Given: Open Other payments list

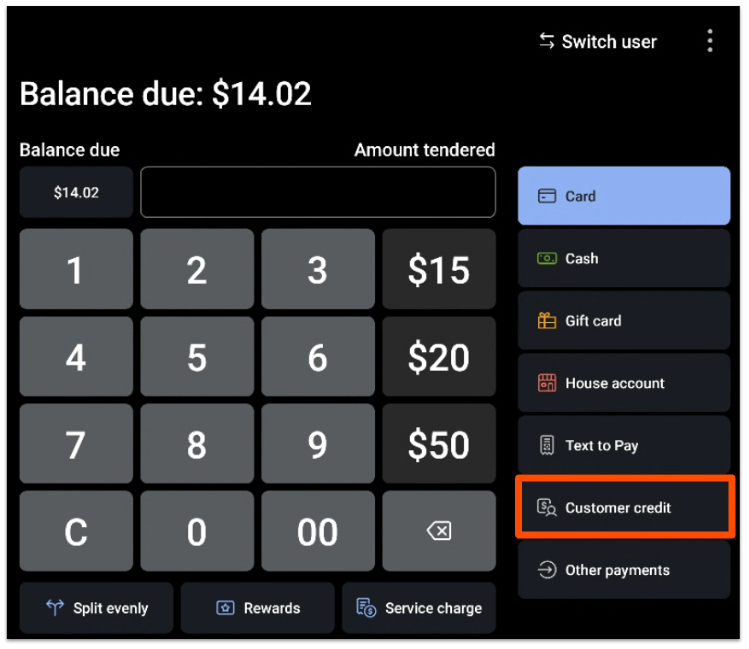Looking at the screenshot, I should click(x=624, y=570).
